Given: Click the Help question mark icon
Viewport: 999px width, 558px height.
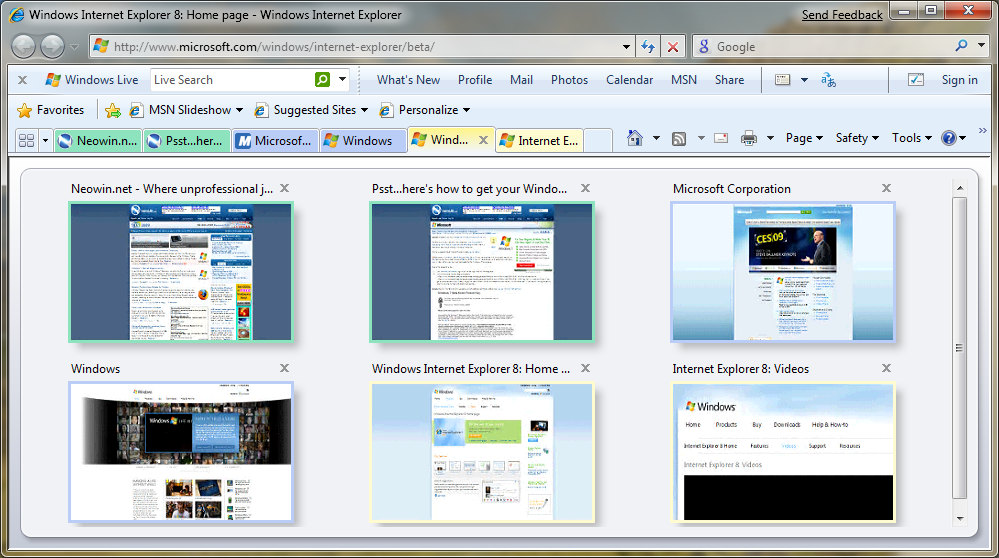Looking at the screenshot, I should tap(949, 138).
